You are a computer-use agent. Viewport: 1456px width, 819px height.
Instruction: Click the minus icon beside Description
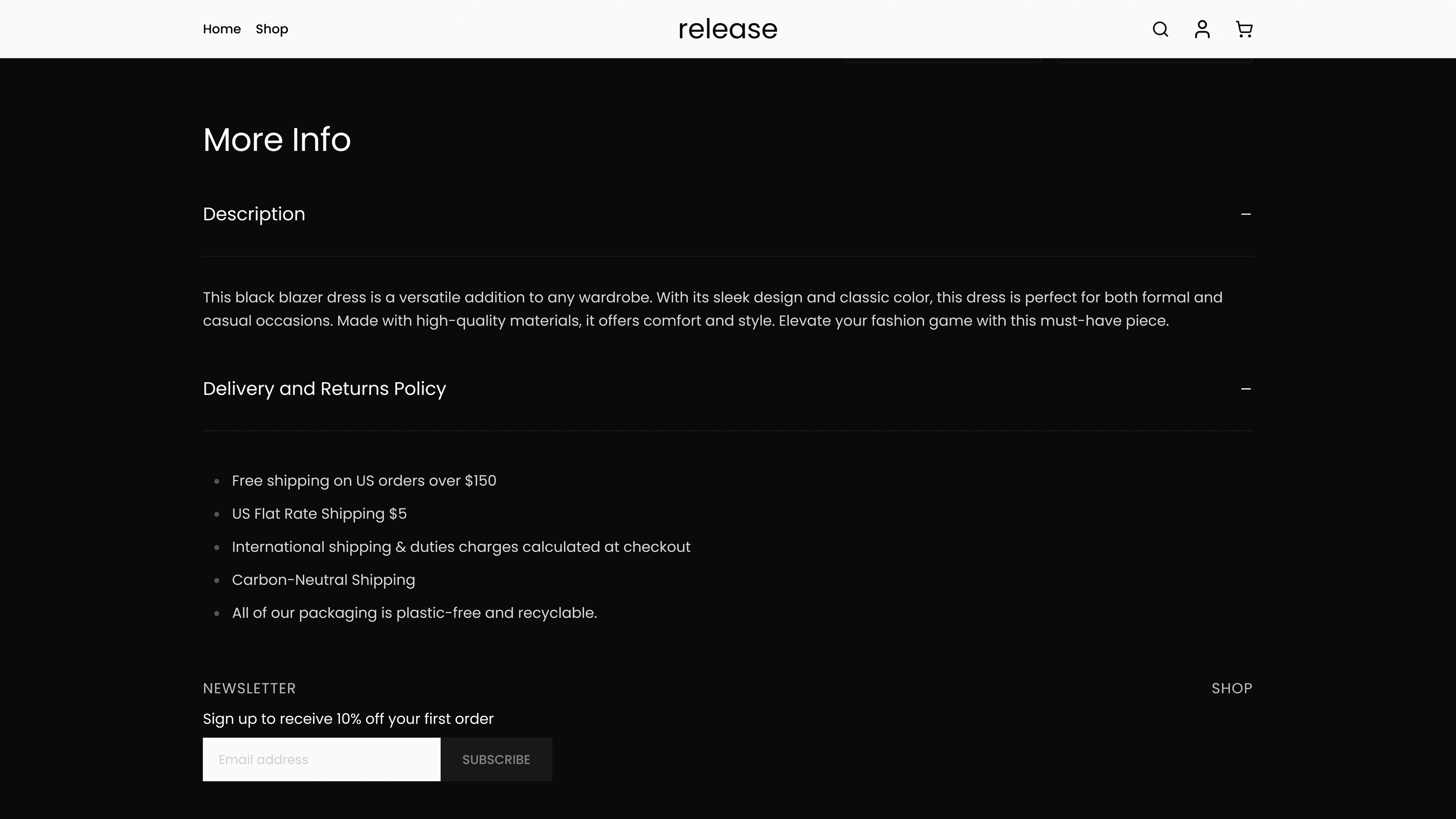pyautogui.click(x=1246, y=213)
